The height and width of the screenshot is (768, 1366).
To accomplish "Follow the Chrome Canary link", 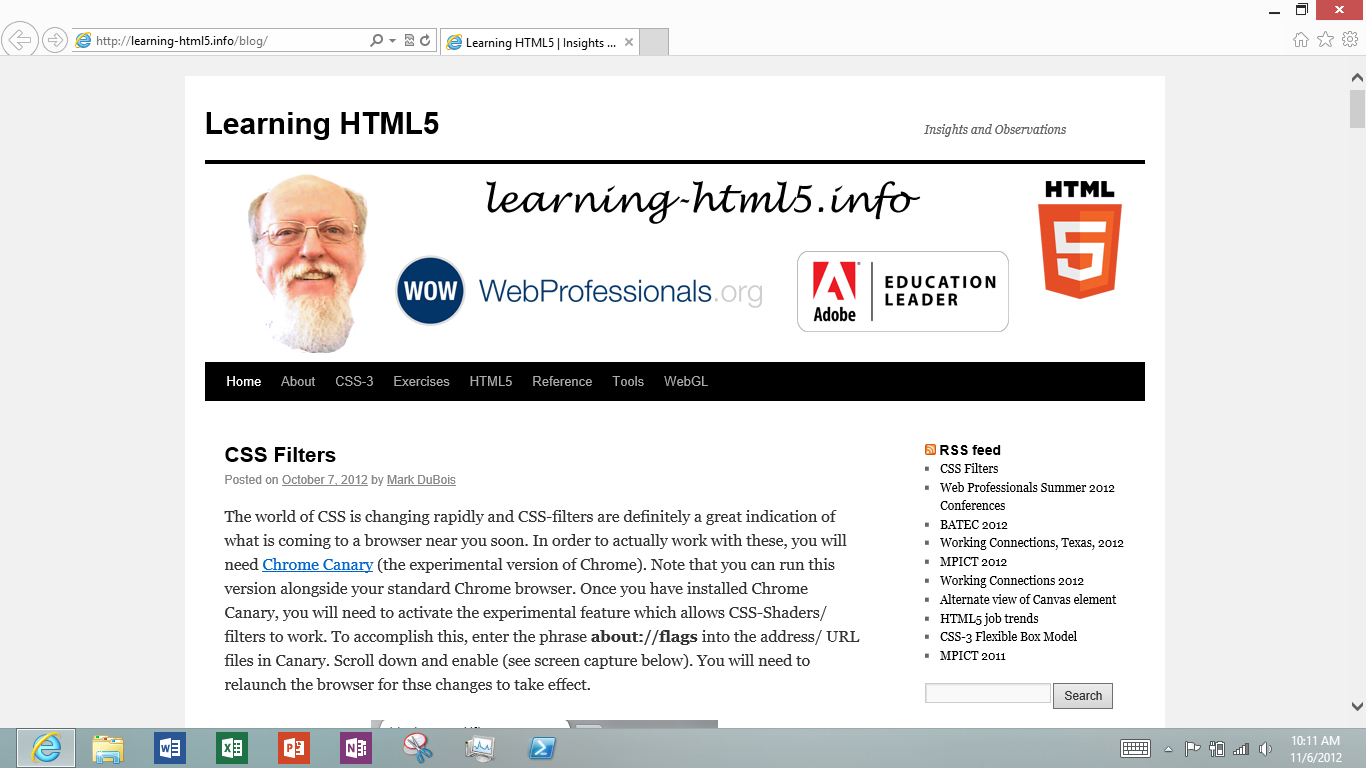I will (x=318, y=565).
